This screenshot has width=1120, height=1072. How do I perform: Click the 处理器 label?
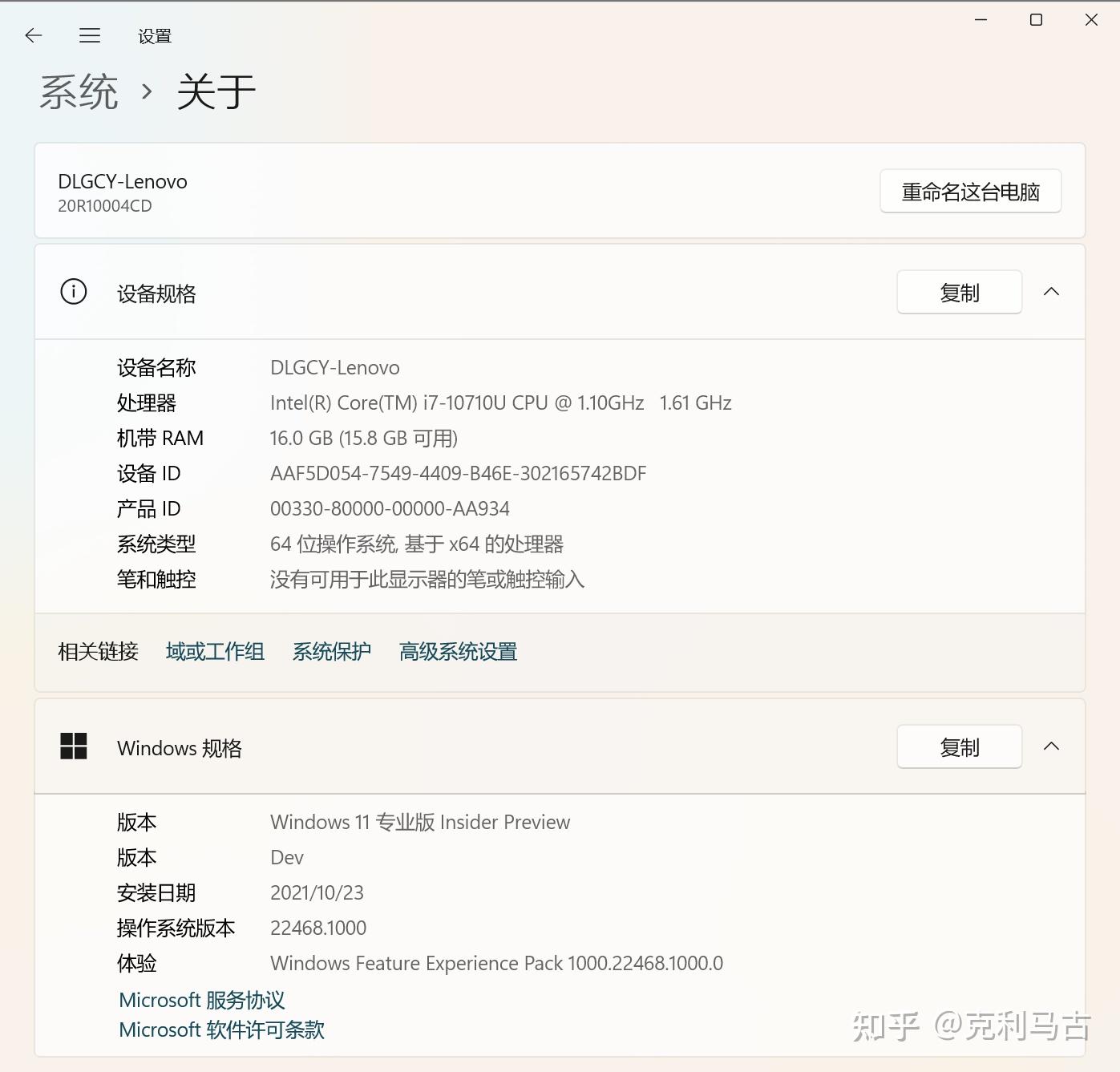[x=147, y=403]
